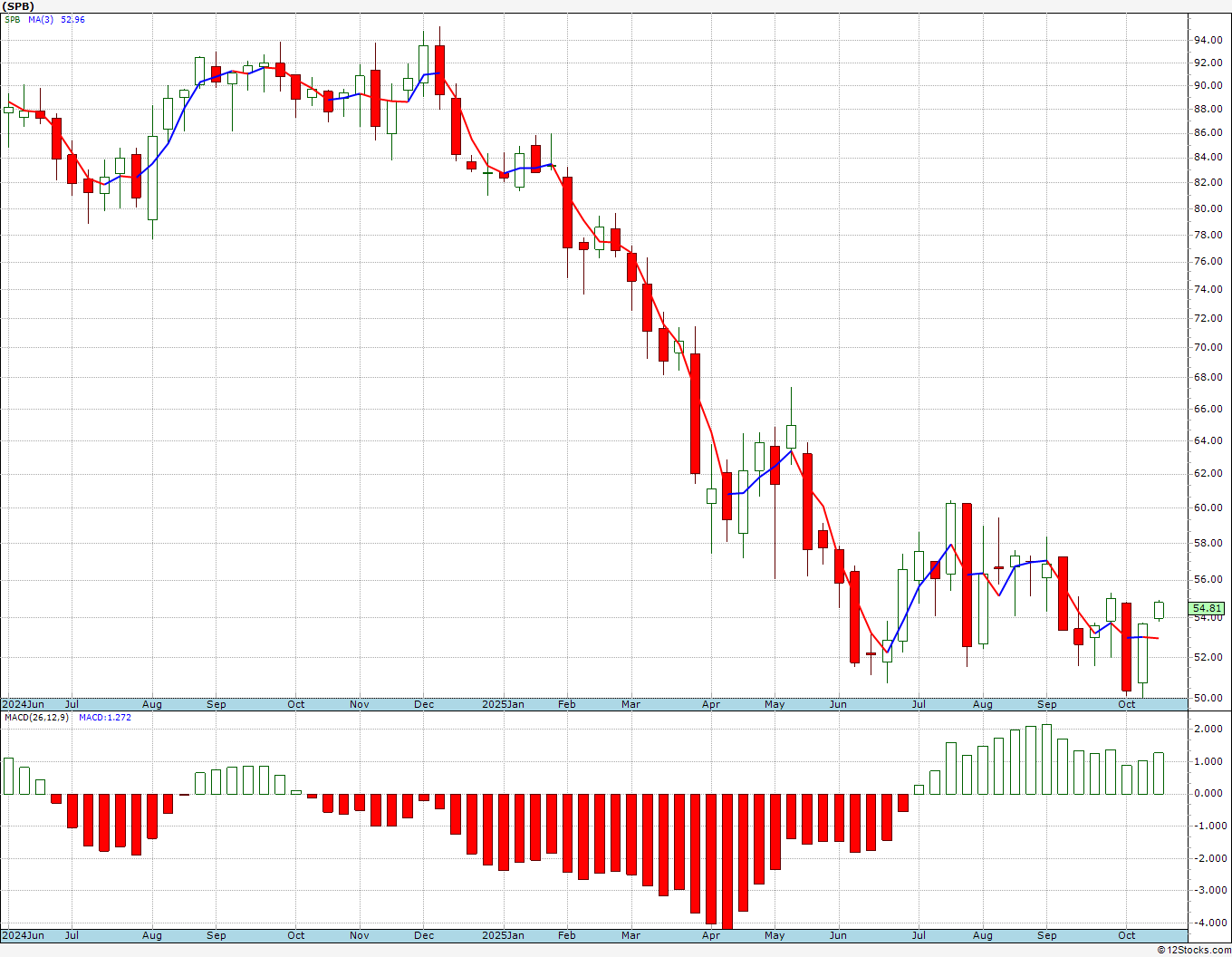Select the 66.00 price axis label
This screenshot has height=957, width=1232.
coord(1208,410)
